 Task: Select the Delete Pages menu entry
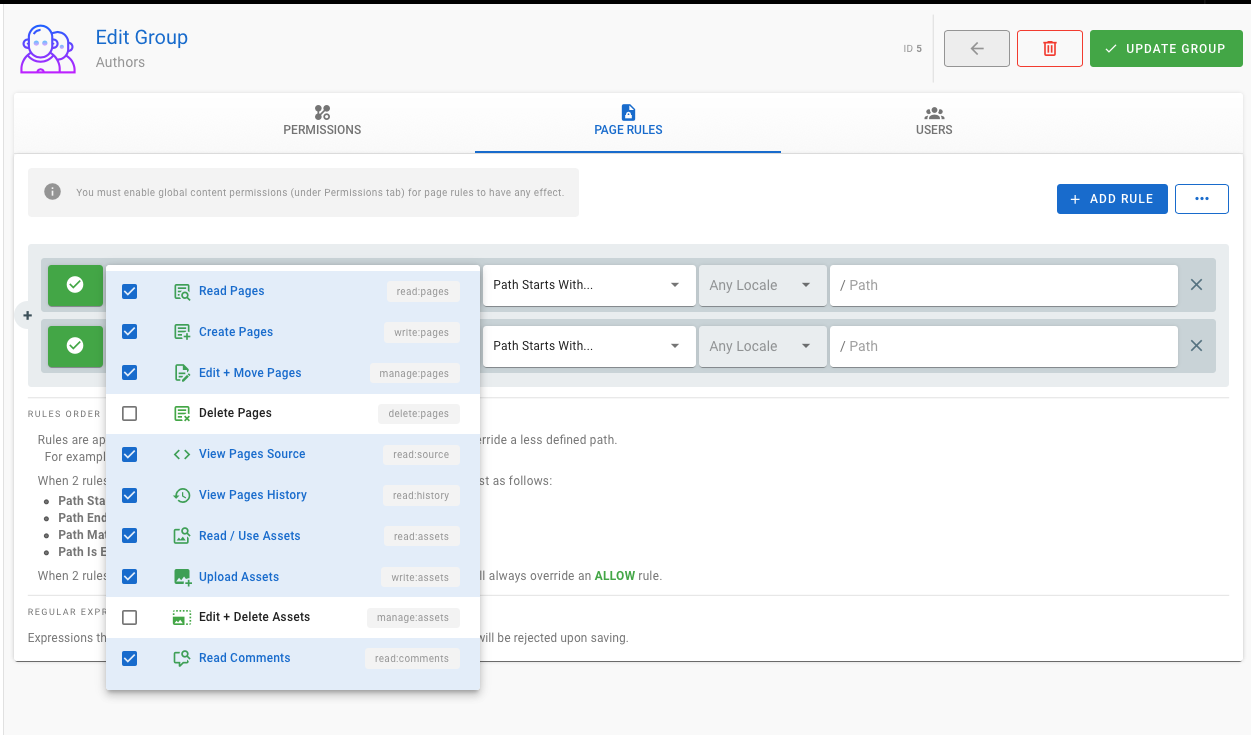[x=293, y=413]
